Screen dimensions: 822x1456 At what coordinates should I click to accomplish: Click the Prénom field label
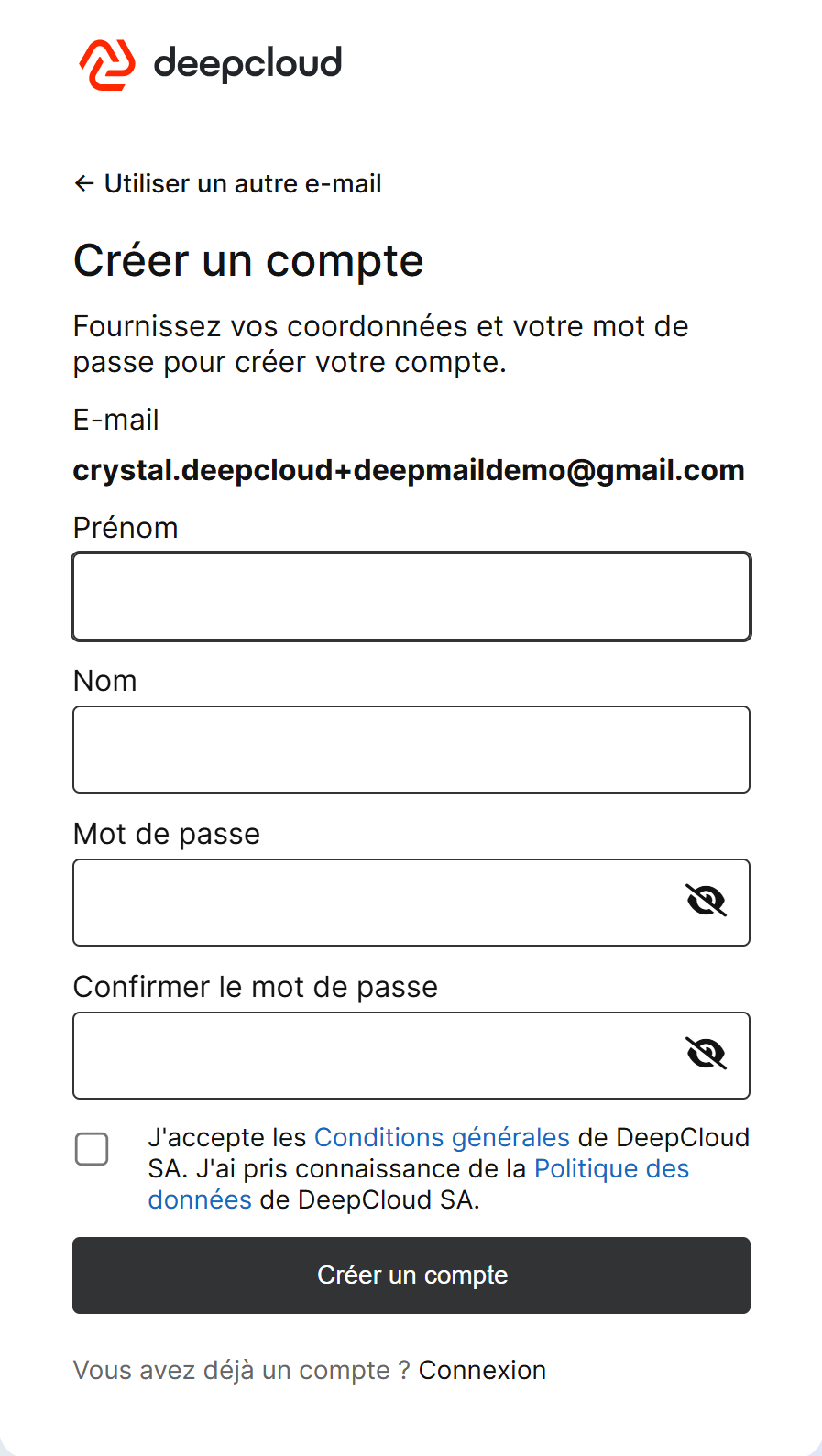click(126, 528)
